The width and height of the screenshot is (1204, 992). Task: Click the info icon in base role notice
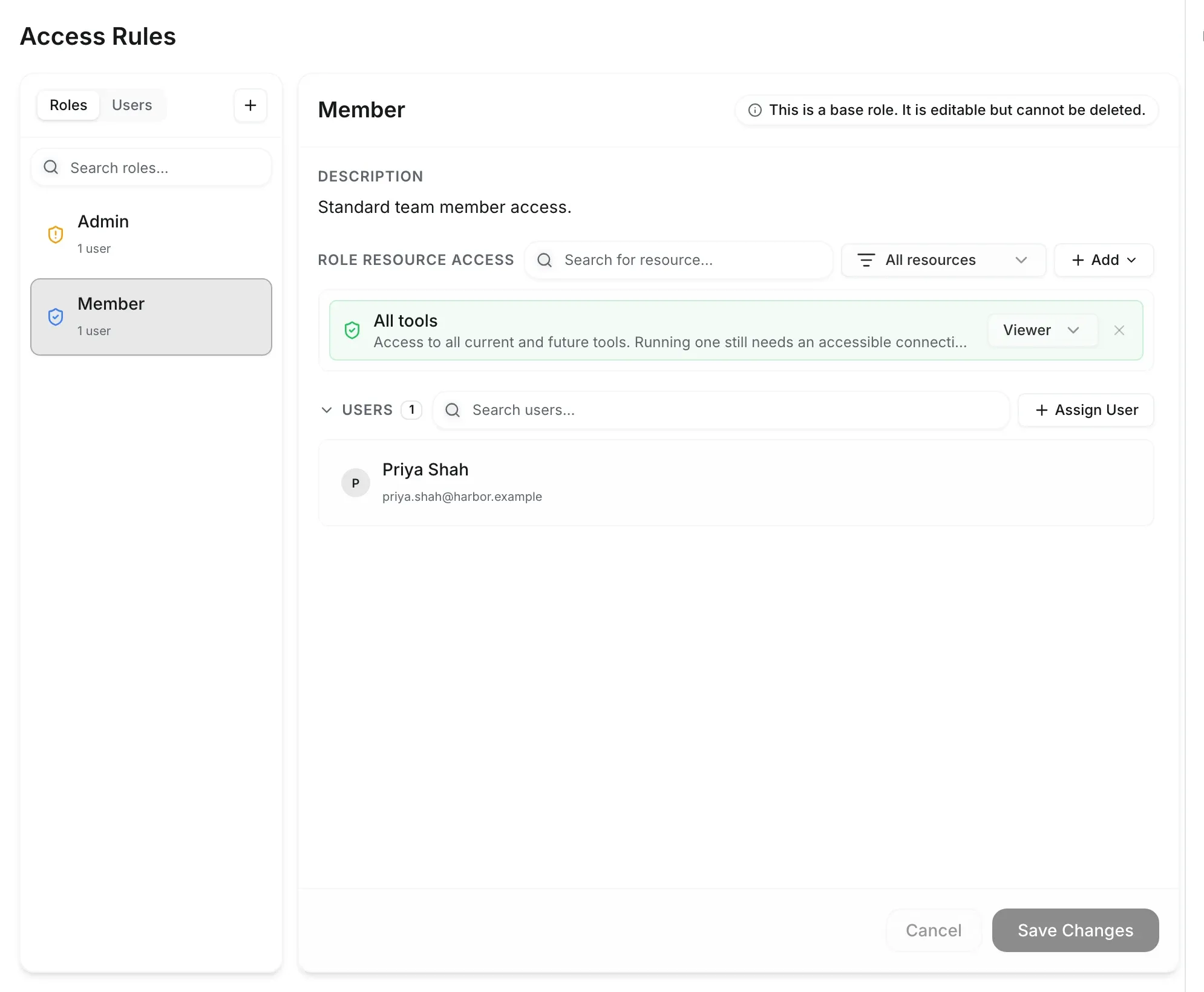click(x=755, y=110)
